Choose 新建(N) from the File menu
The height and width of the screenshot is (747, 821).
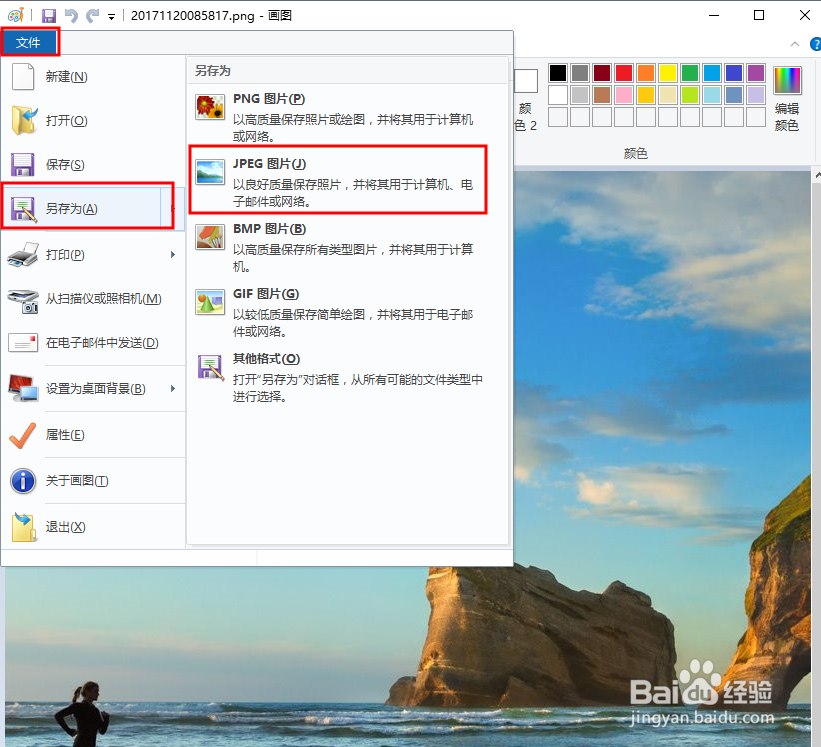93,76
